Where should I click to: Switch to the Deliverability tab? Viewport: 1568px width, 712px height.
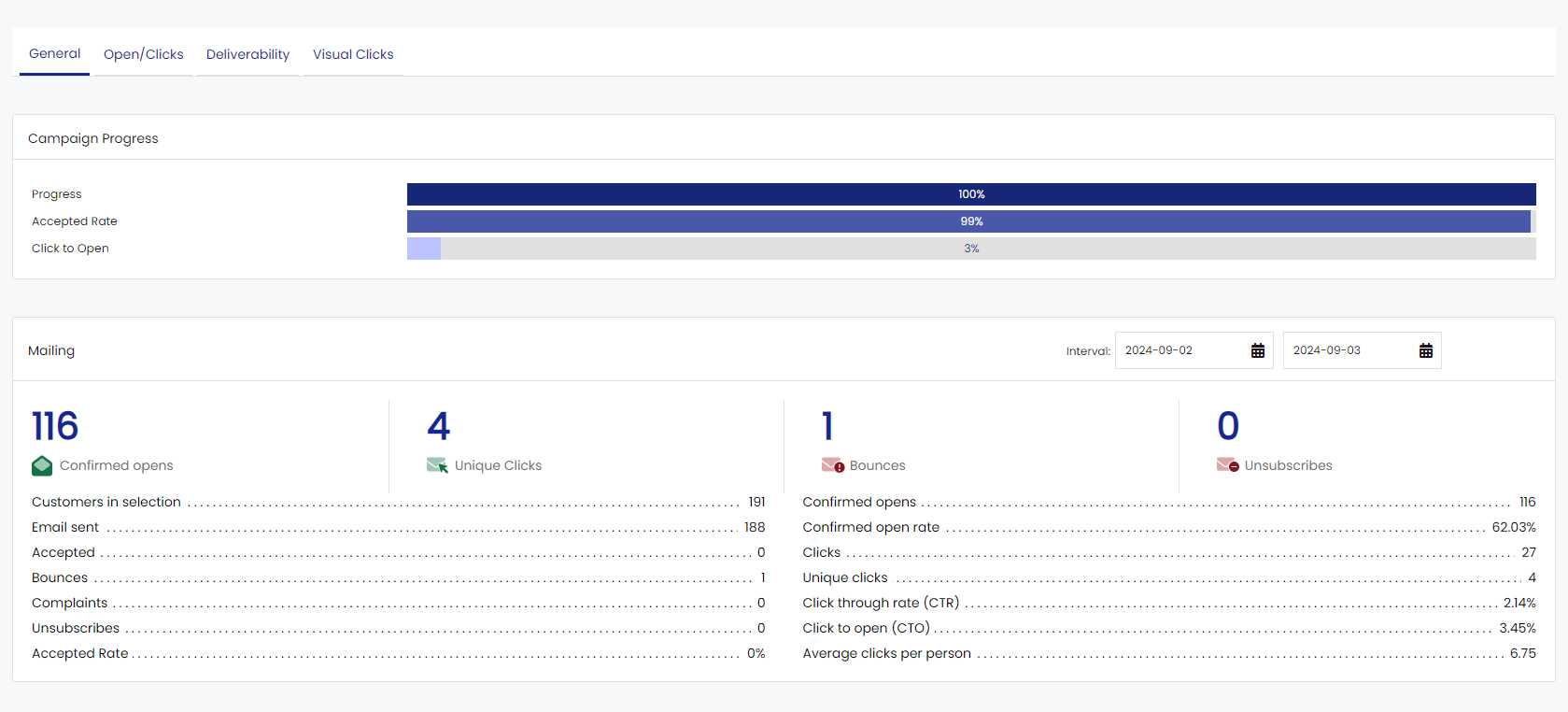point(247,55)
